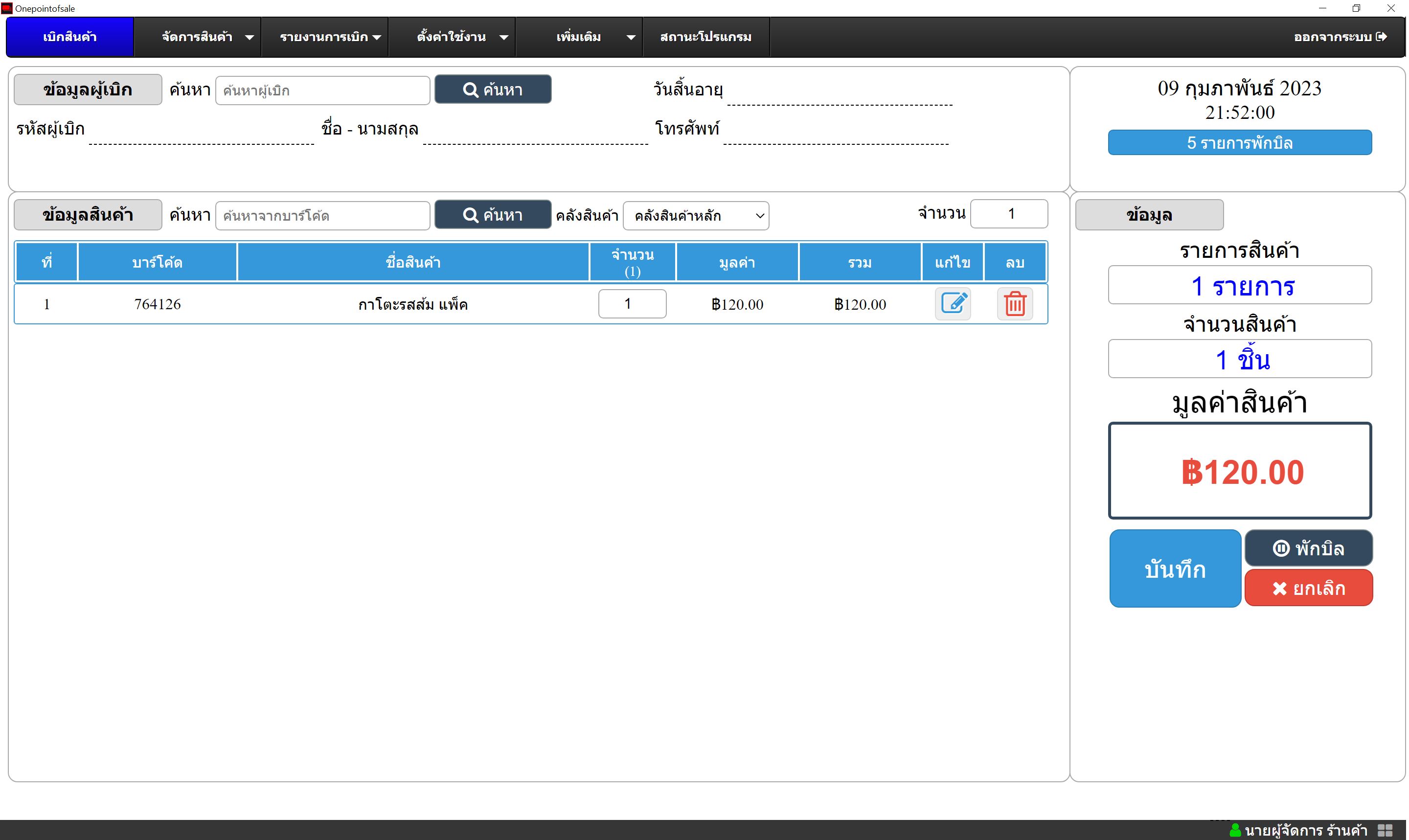This screenshot has width=1409, height=840.
Task: Expand the เพิ่มเติม menu
Action: pos(579,37)
